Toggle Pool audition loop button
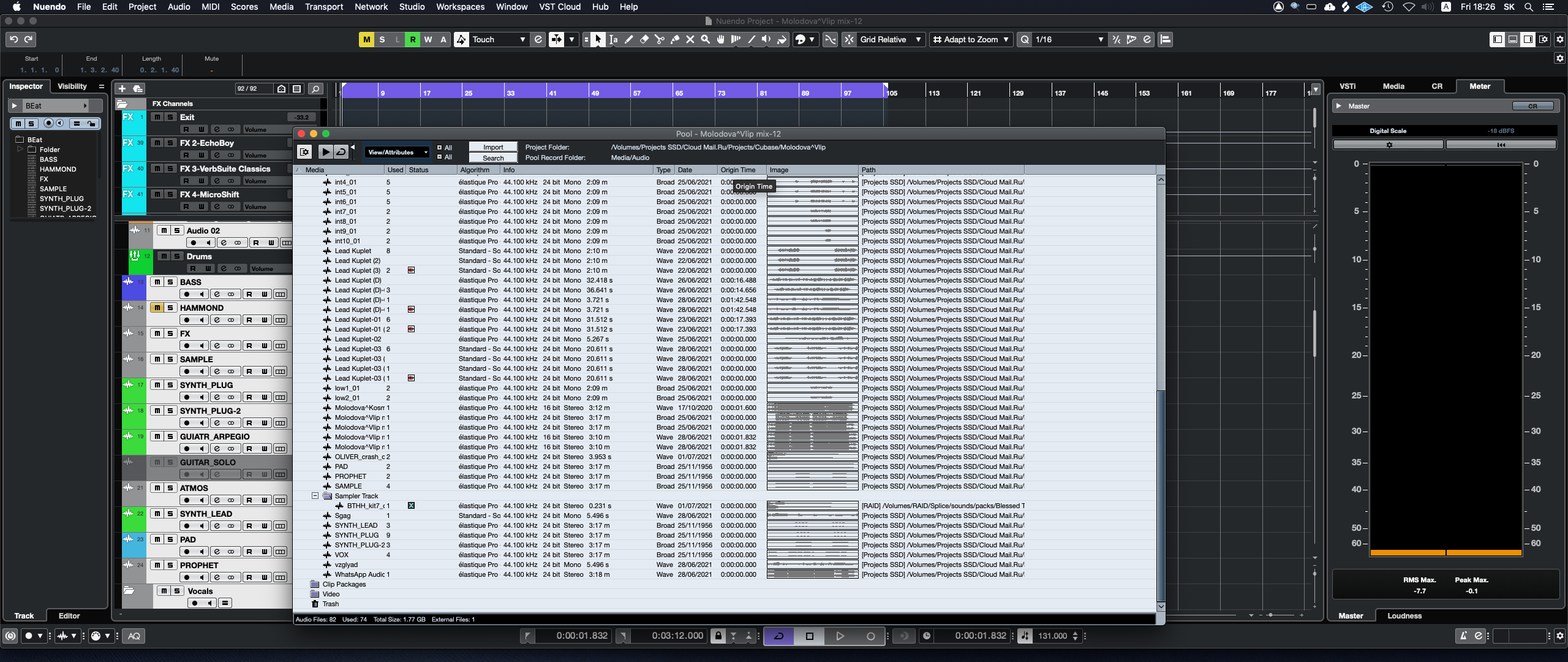 (x=341, y=151)
